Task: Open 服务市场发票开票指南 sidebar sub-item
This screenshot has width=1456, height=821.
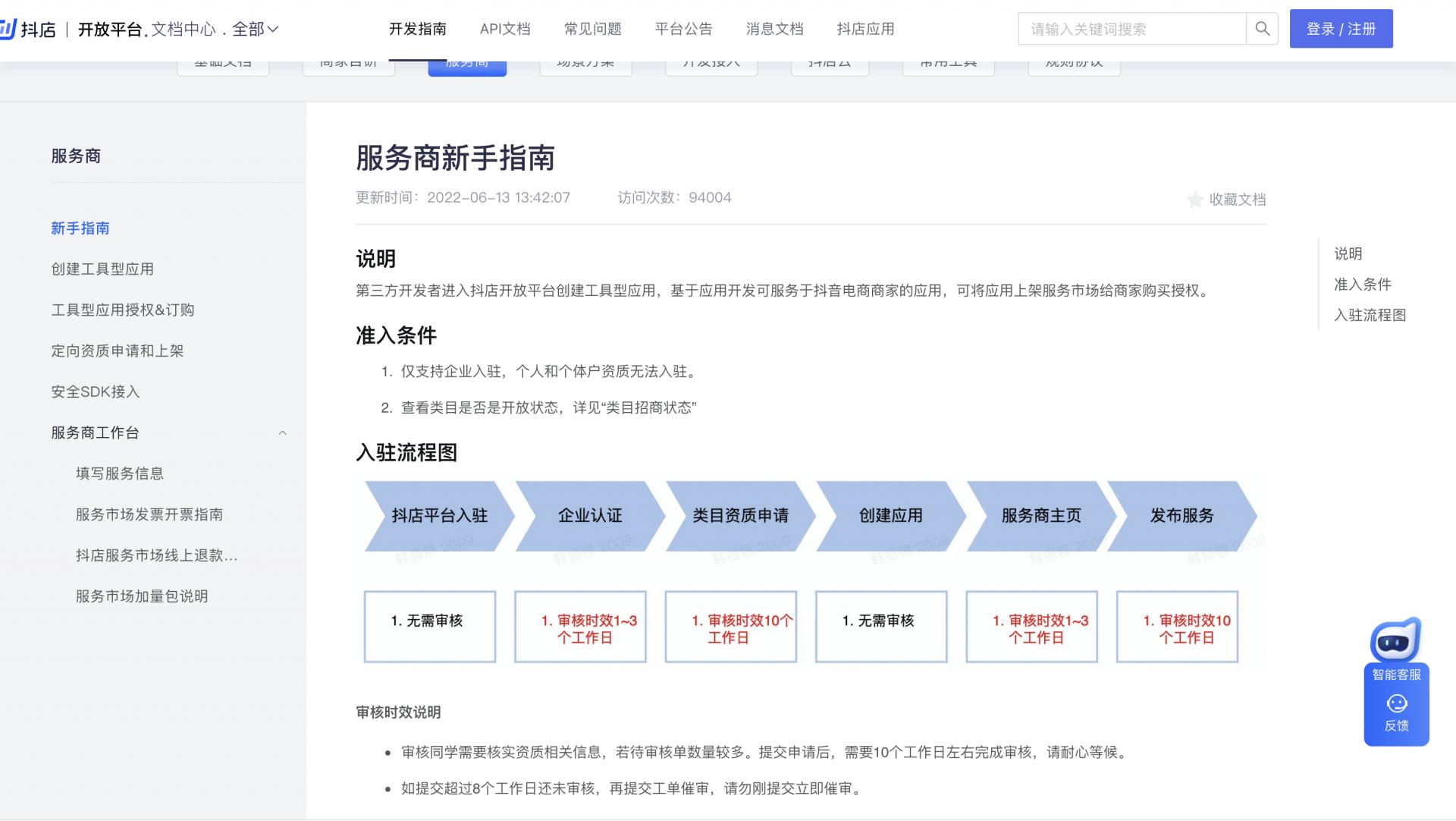Action: (x=149, y=514)
